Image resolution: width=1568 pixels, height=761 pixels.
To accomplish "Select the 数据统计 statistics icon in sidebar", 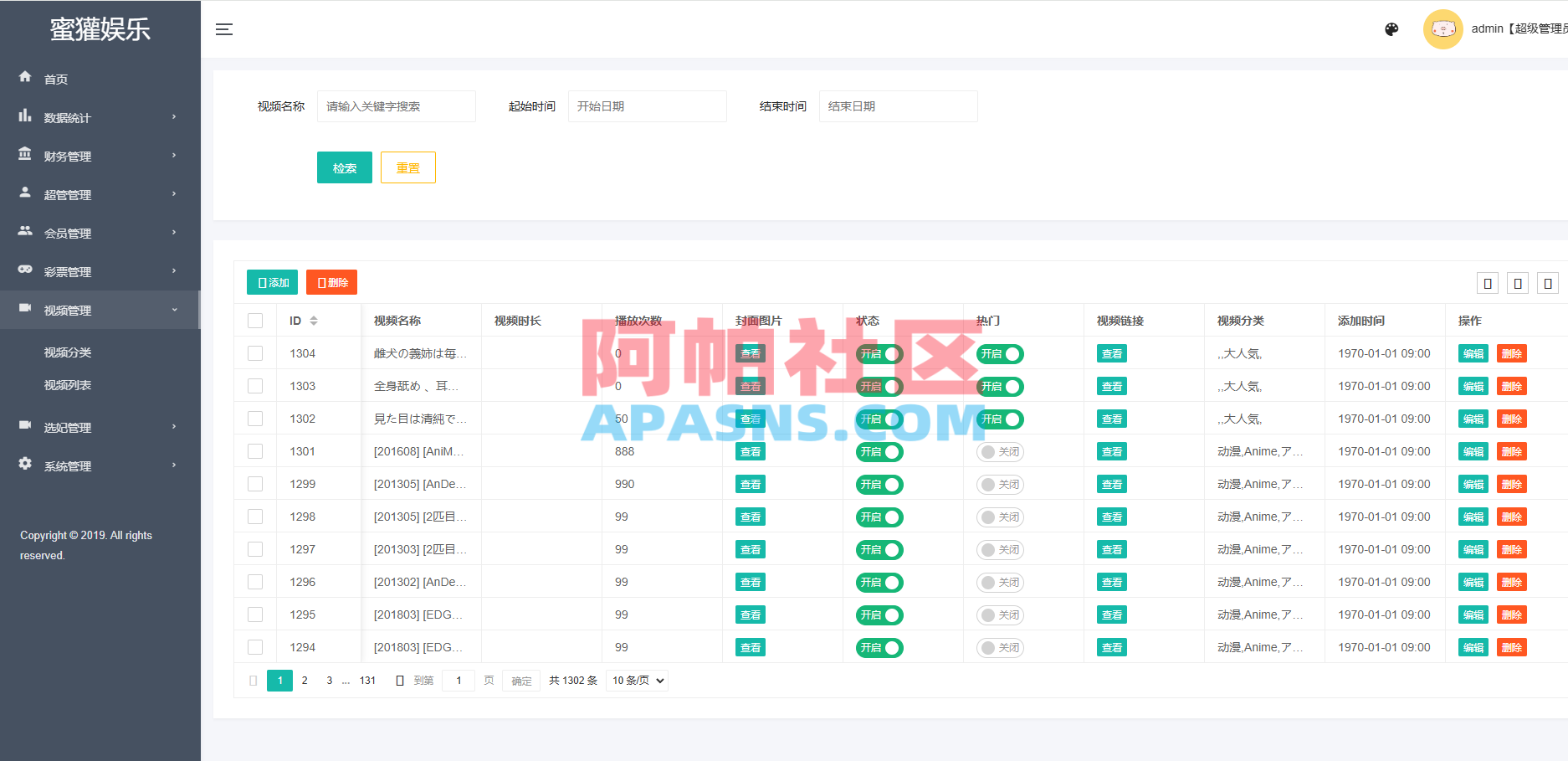I will pyautogui.click(x=25, y=117).
